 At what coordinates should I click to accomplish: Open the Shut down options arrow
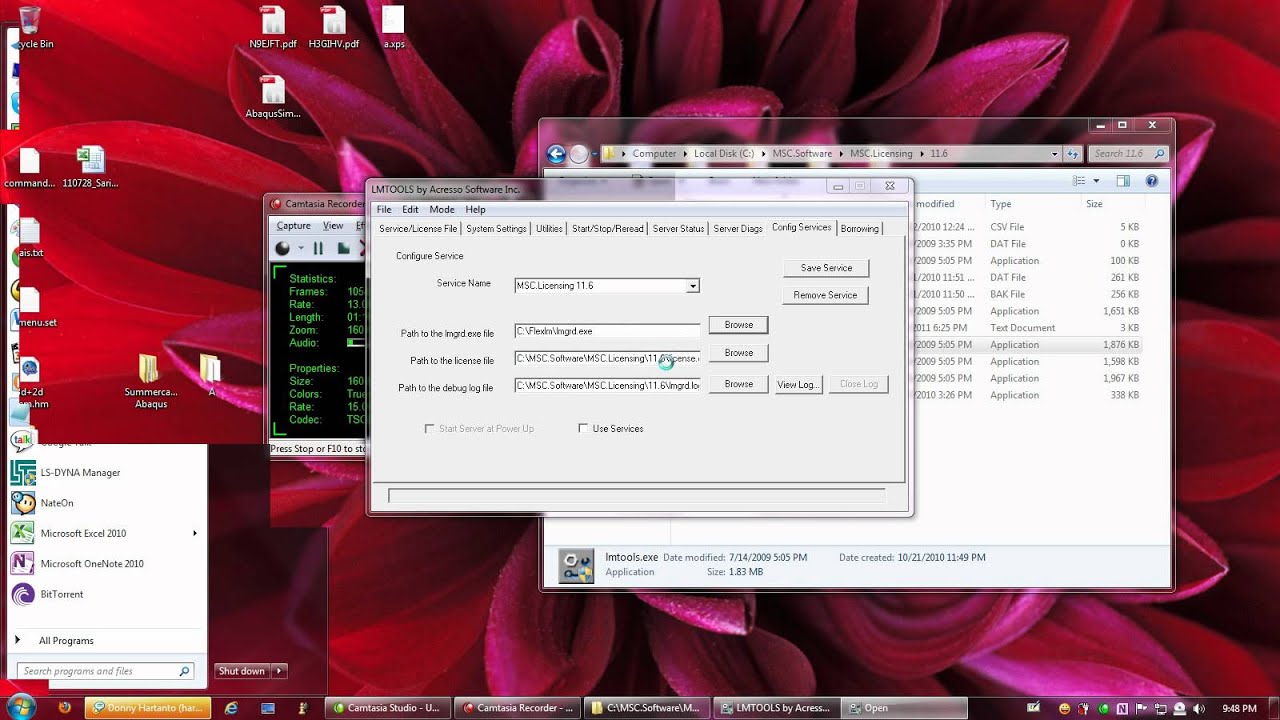point(279,671)
